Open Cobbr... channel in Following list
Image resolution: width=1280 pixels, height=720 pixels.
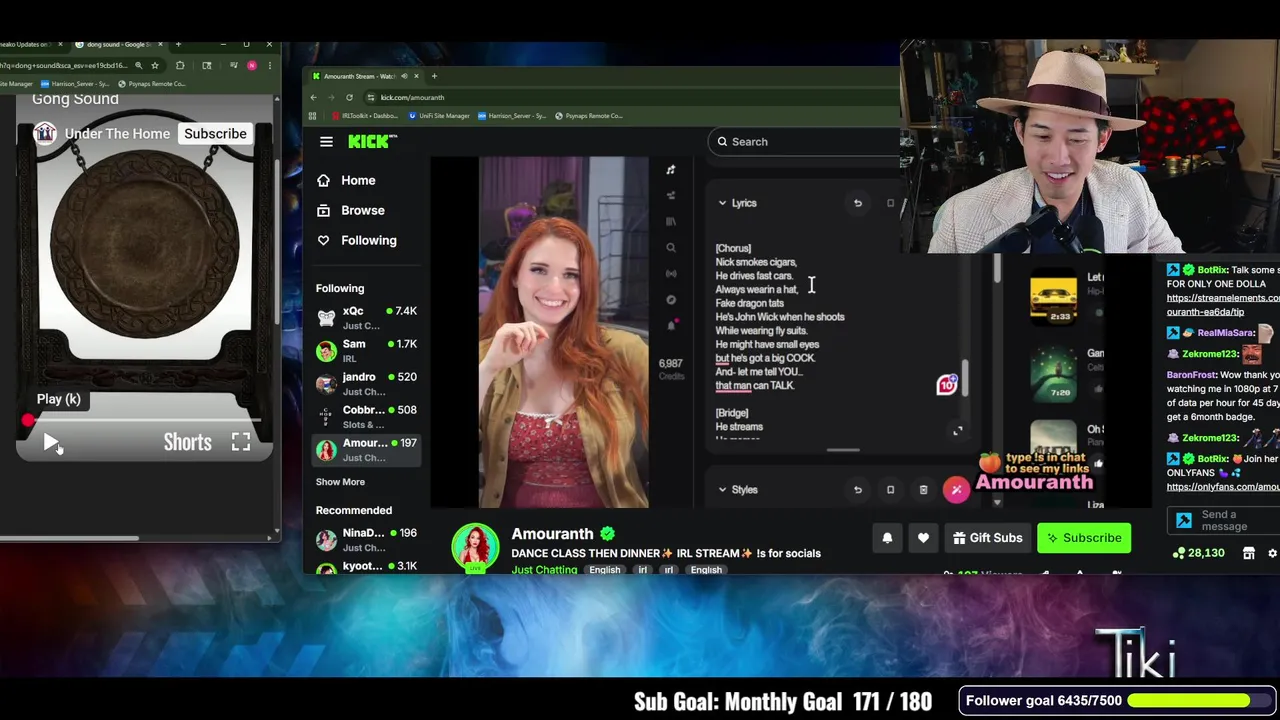(x=366, y=417)
